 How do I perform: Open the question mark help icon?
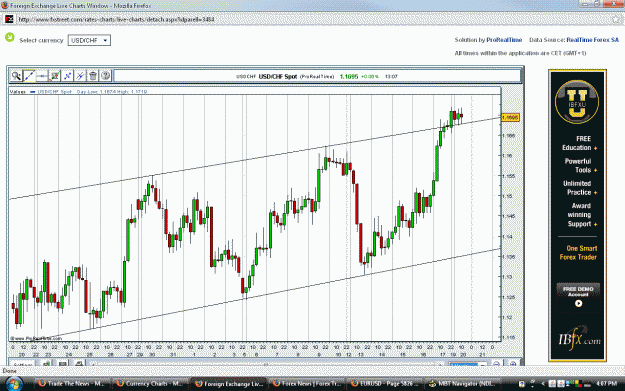coord(106,76)
